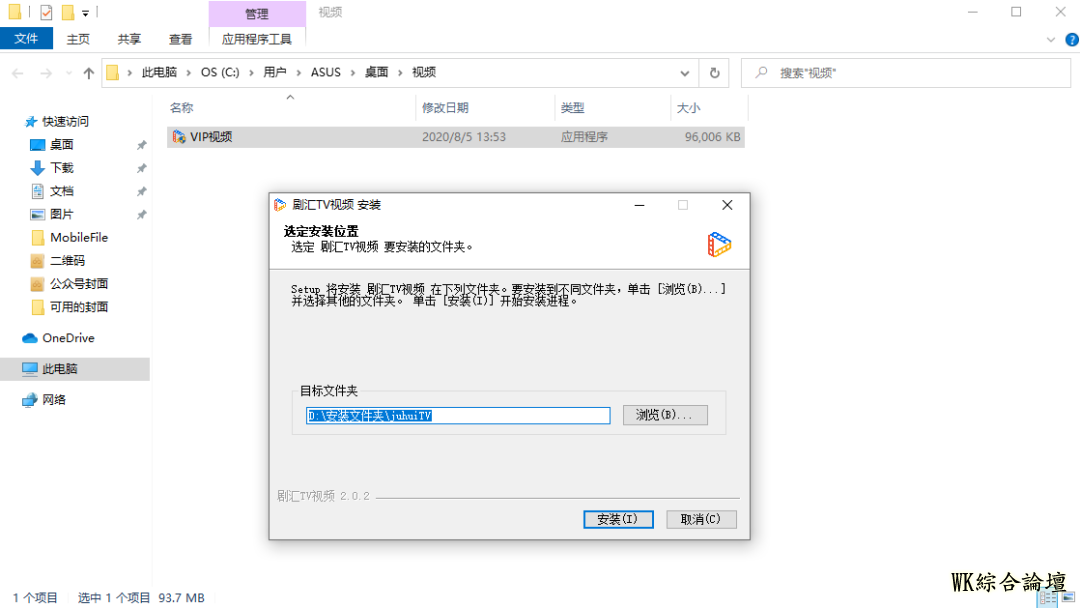Open the 文件 menu in Explorer
The image size is (1080, 608).
[x=26, y=39]
